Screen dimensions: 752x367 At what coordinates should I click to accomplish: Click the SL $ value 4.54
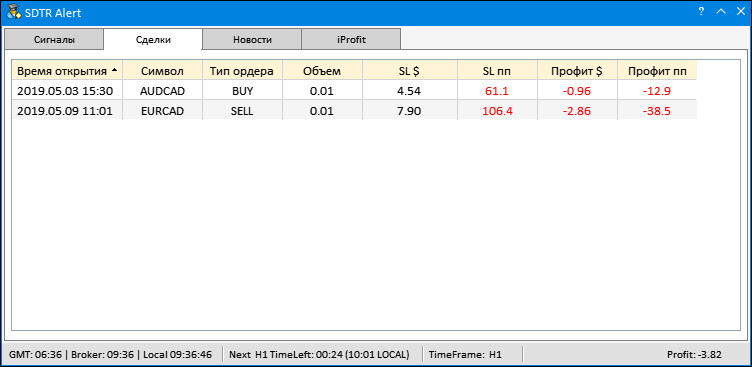[410, 91]
